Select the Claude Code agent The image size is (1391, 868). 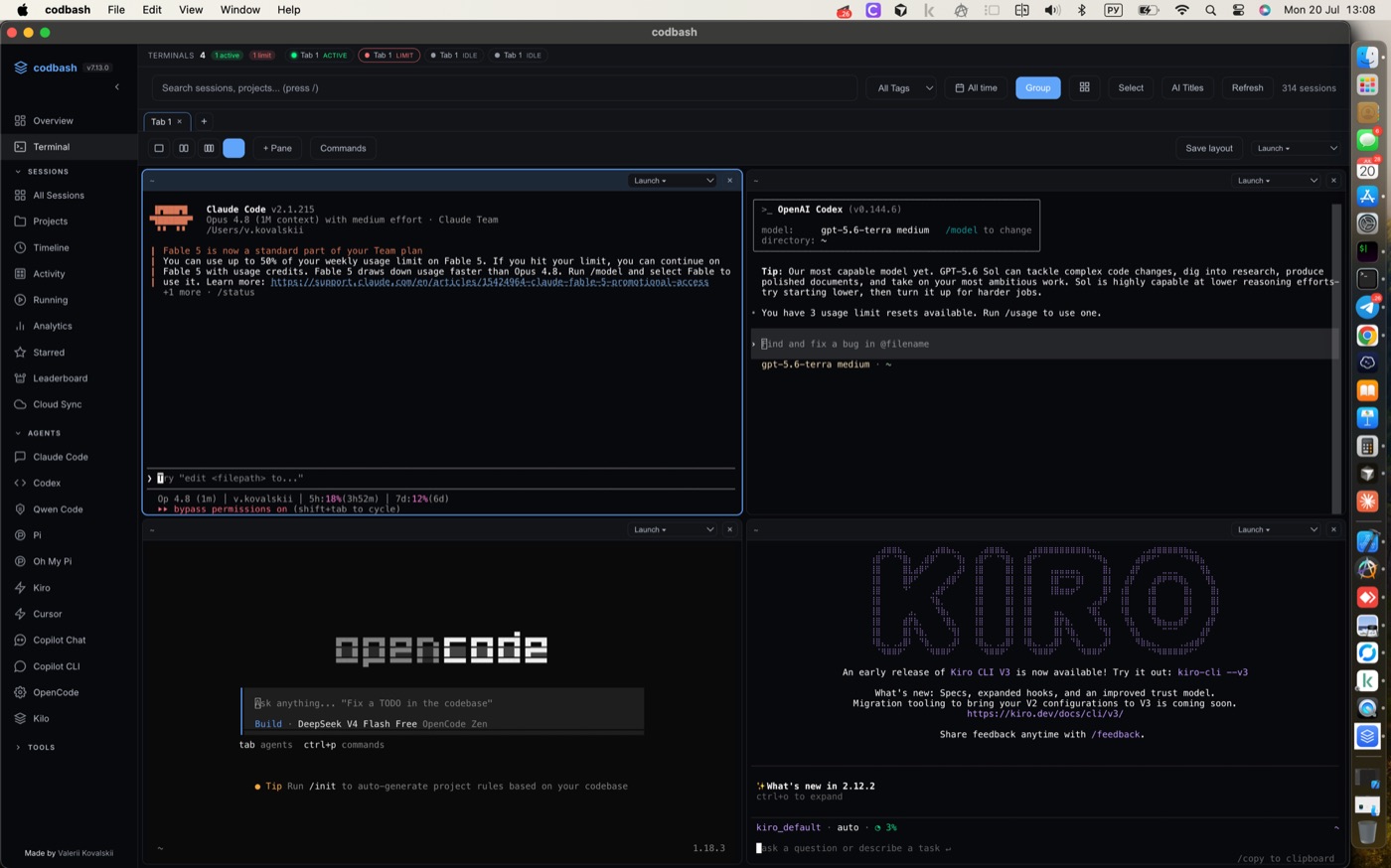(x=69, y=457)
